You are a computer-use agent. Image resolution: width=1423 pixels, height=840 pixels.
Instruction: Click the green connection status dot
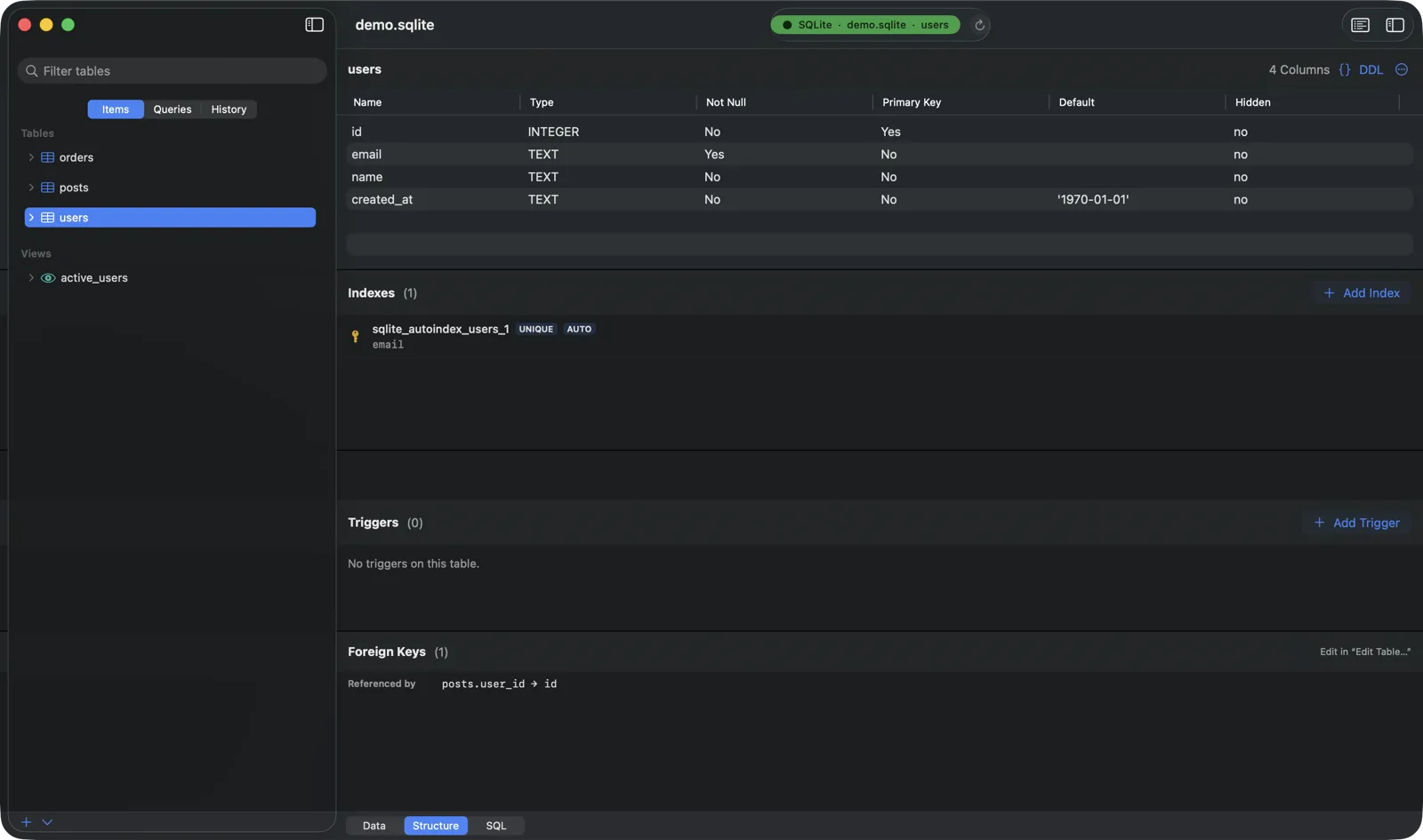pyautogui.click(x=787, y=25)
